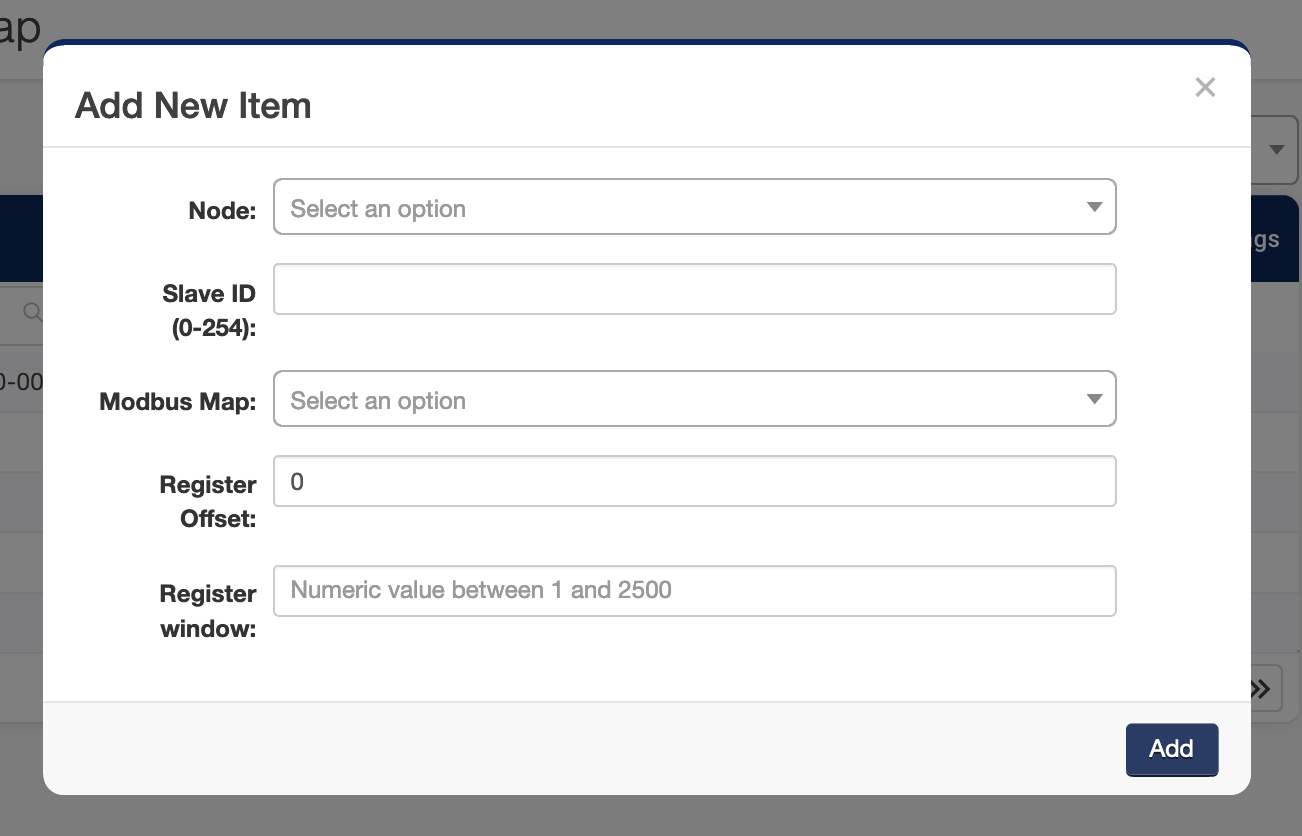Click inside the Slave ID field
Viewport: 1302px width, 836px height.
695,289
